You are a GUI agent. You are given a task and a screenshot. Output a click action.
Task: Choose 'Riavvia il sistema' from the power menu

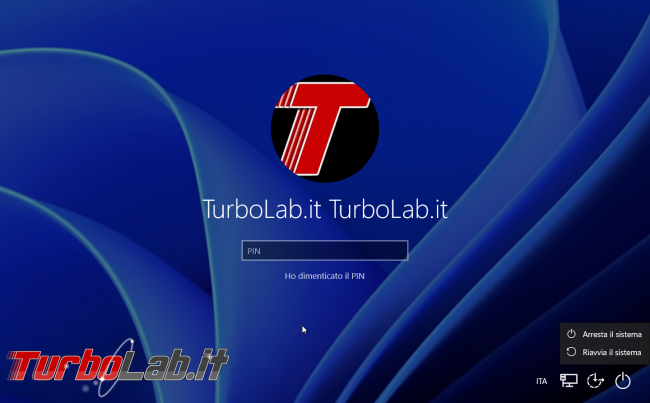[605, 352]
